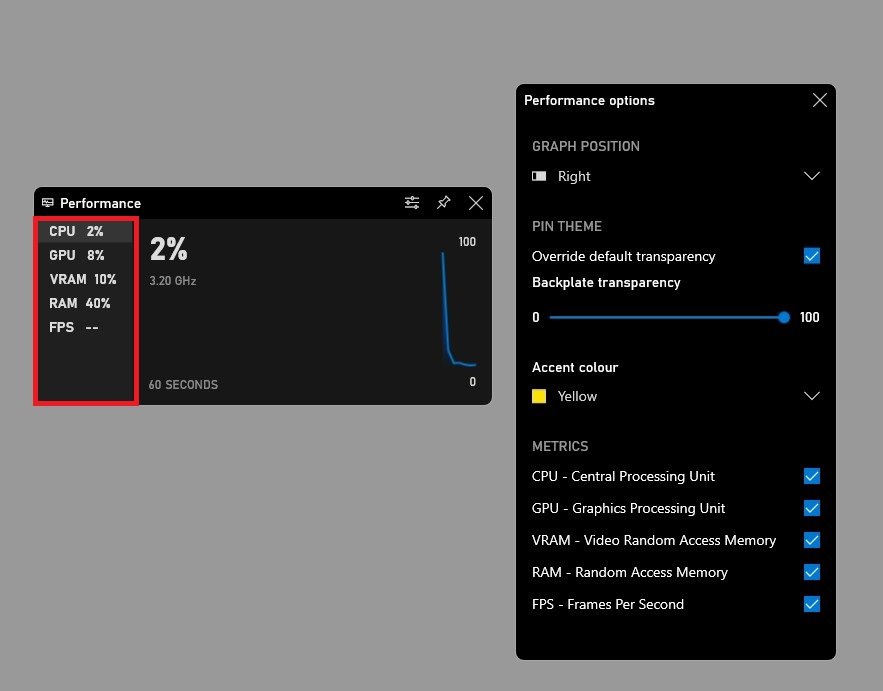Toggle Override default transparency checkbox

pyautogui.click(x=812, y=256)
